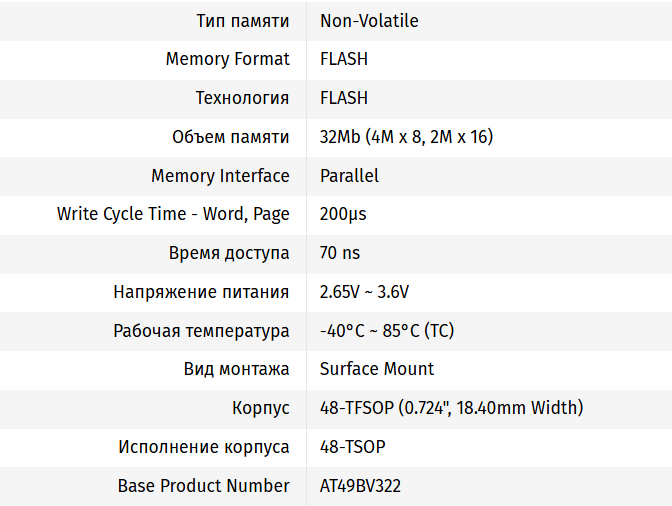Click the '200µs' value
Image resolution: width=672 pixels, height=506 pixels.
(x=344, y=214)
